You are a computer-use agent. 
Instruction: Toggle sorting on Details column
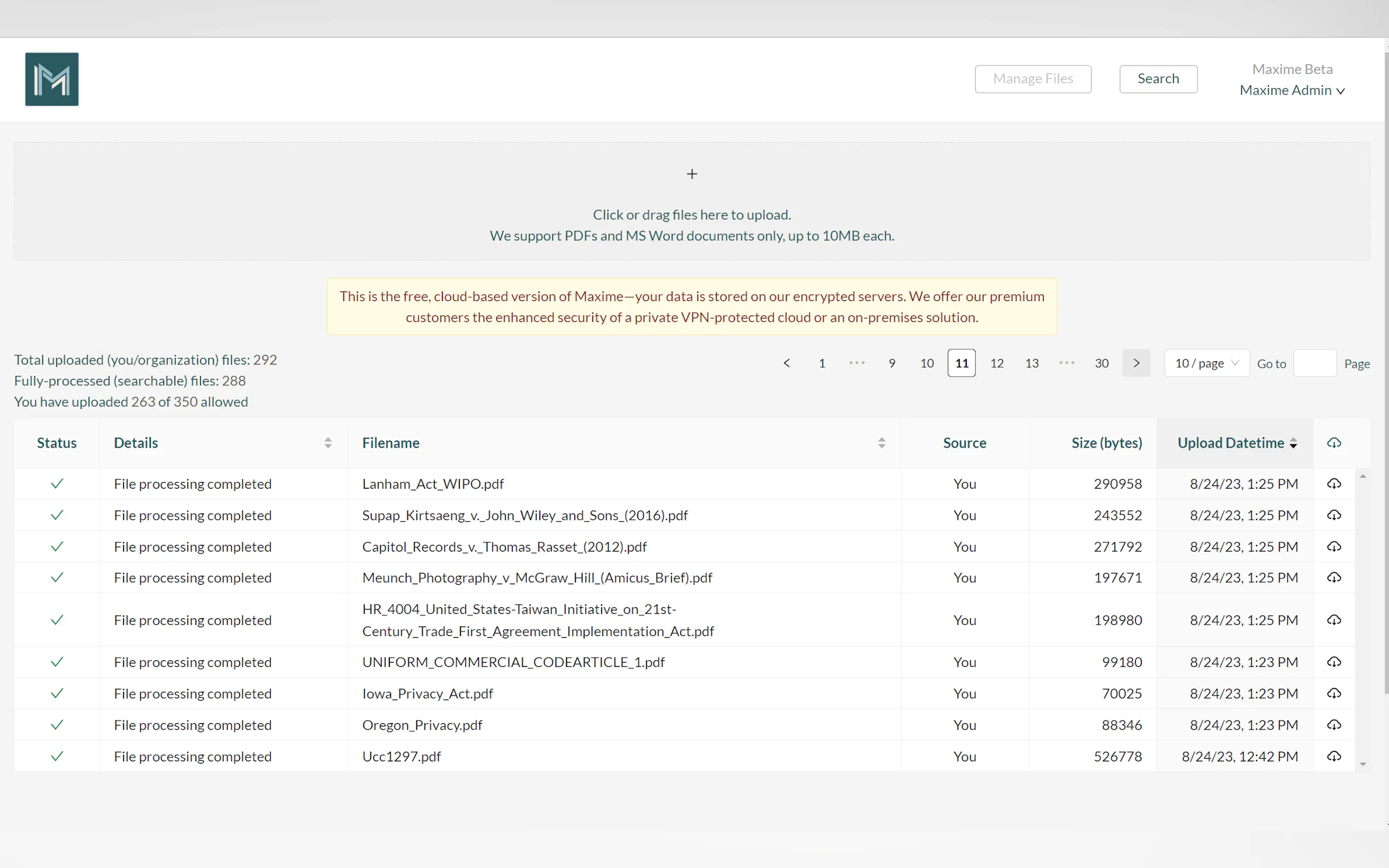(x=328, y=443)
